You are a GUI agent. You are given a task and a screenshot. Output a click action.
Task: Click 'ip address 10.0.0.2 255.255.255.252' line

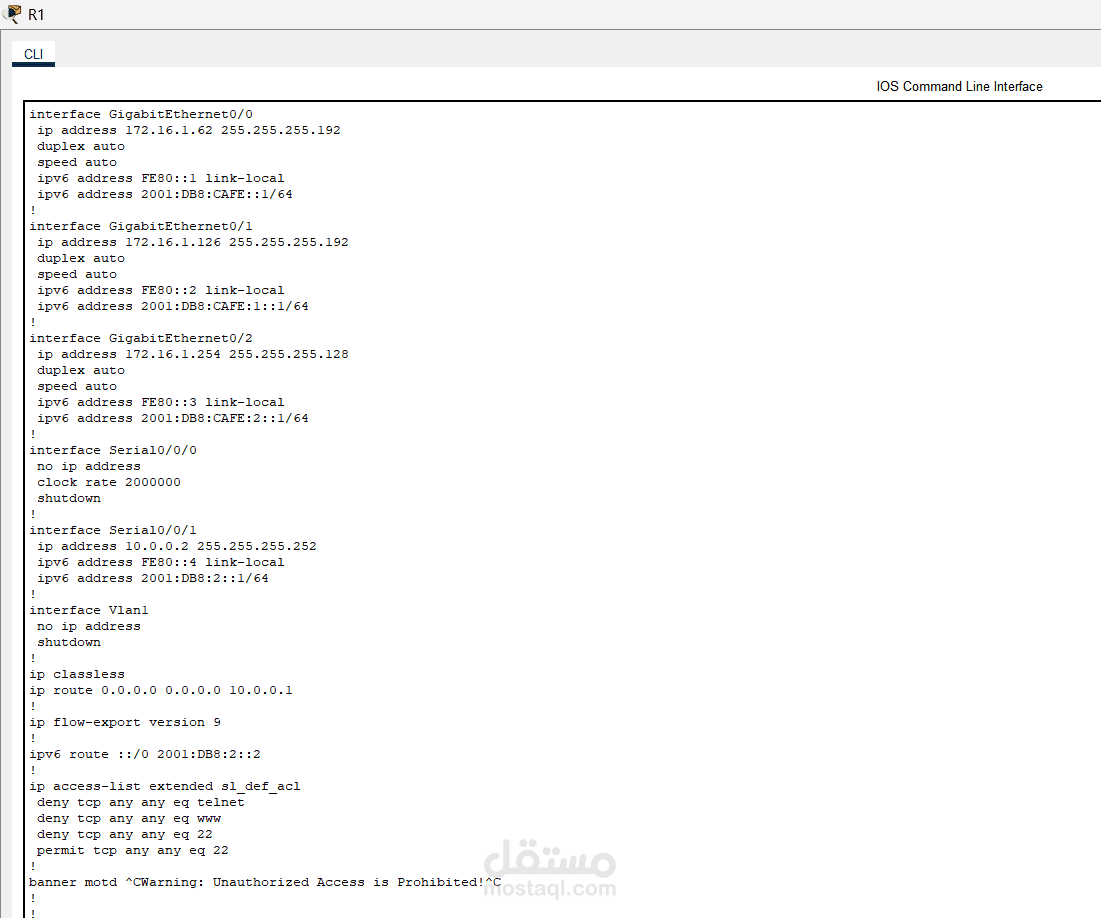click(x=177, y=546)
